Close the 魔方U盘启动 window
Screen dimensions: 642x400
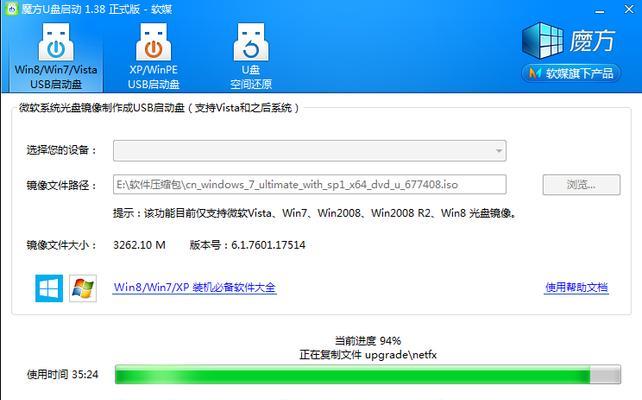629,9
